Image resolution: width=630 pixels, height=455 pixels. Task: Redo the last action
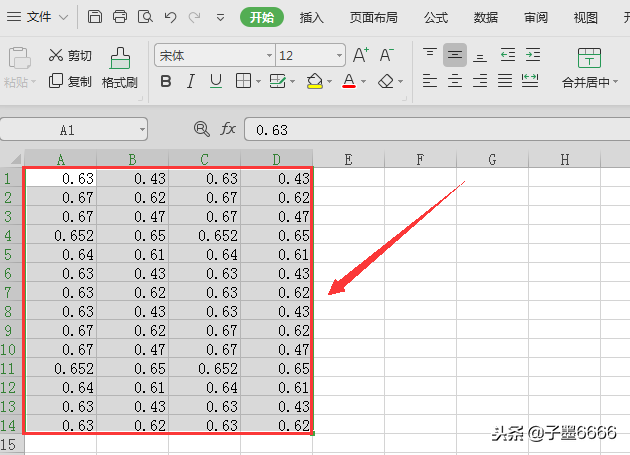point(195,17)
